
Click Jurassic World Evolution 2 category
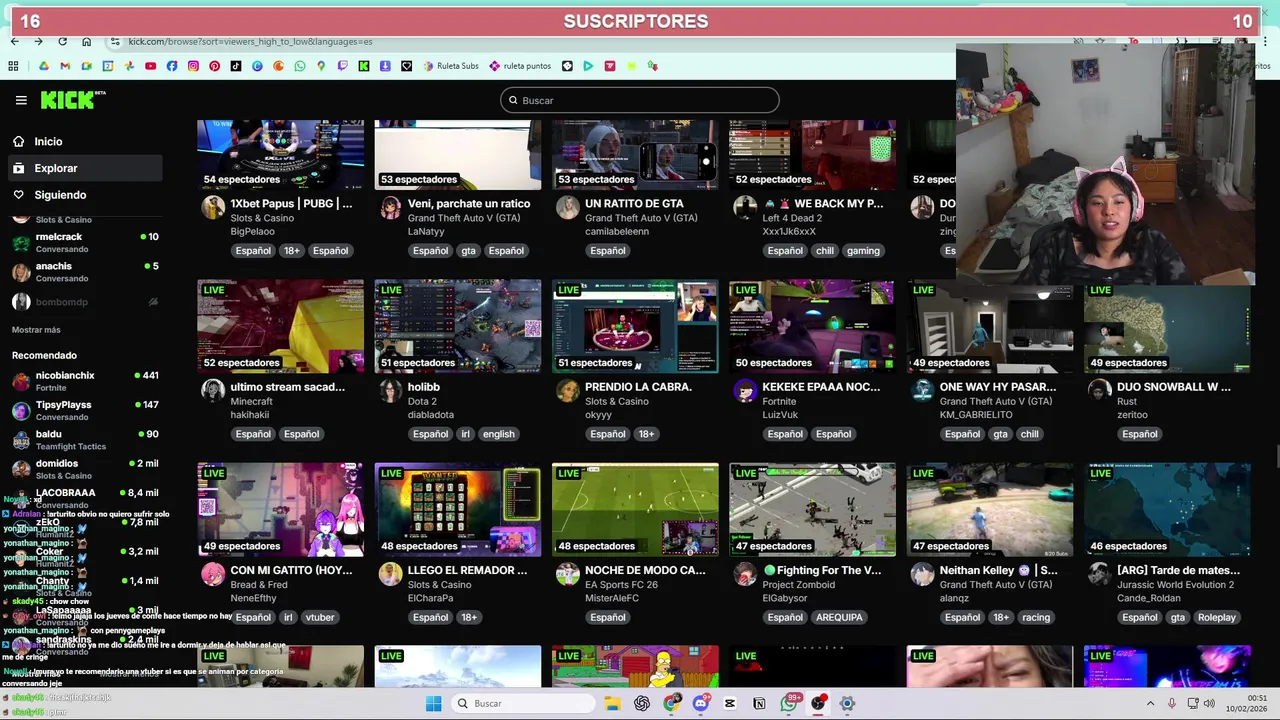1176,584
